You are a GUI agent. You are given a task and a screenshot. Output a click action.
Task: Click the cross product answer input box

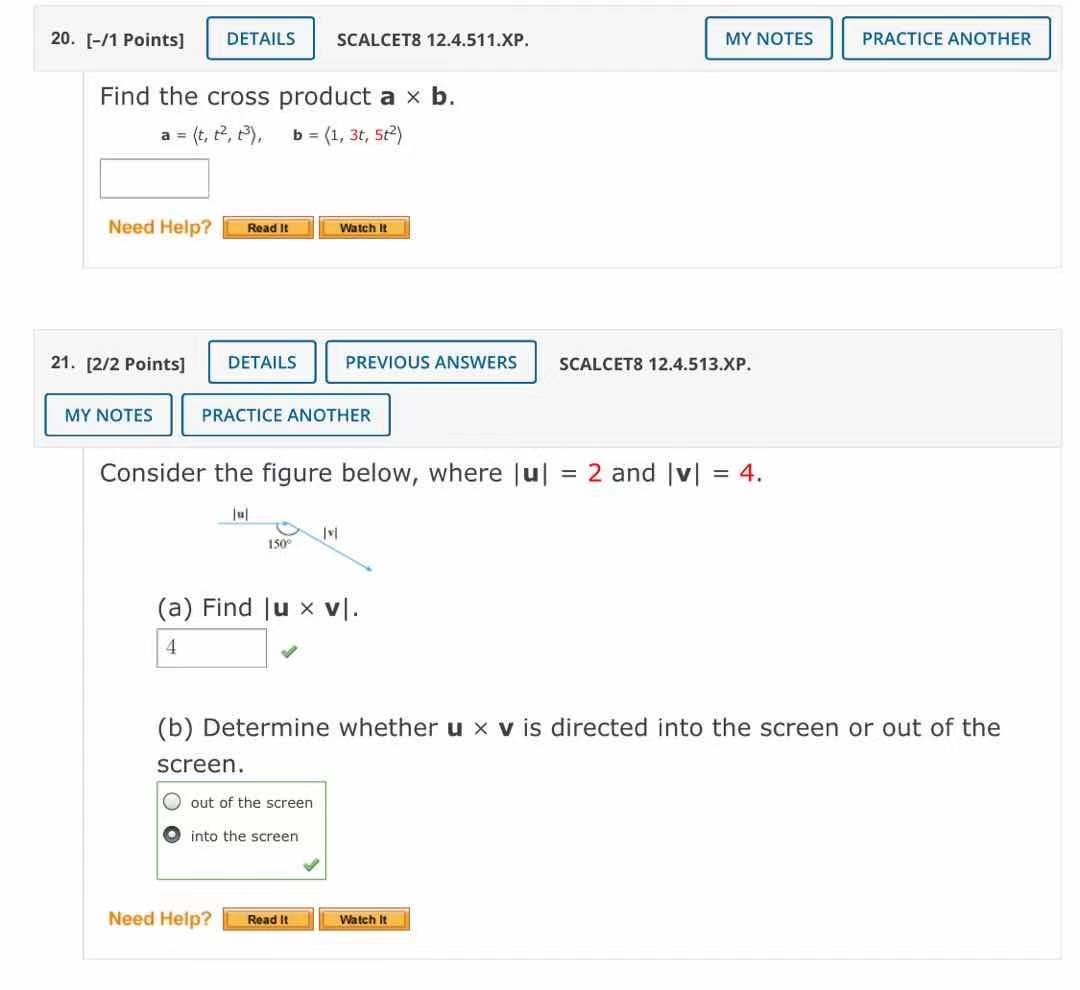pos(154,178)
